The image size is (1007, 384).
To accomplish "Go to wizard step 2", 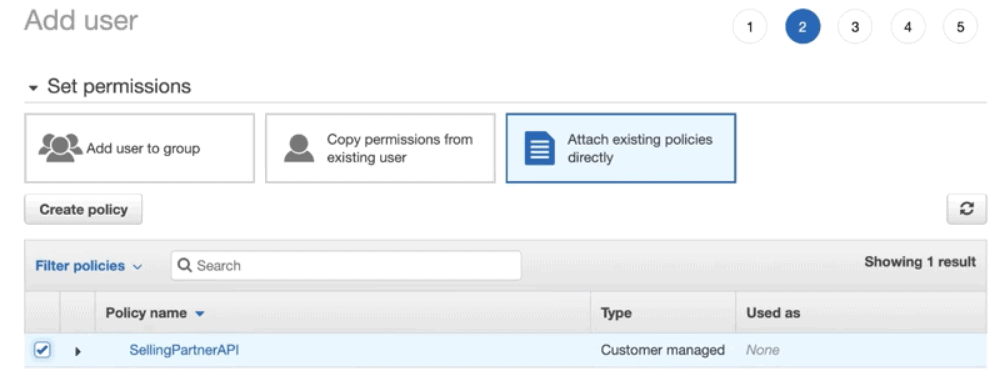I will pyautogui.click(x=802, y=27).
